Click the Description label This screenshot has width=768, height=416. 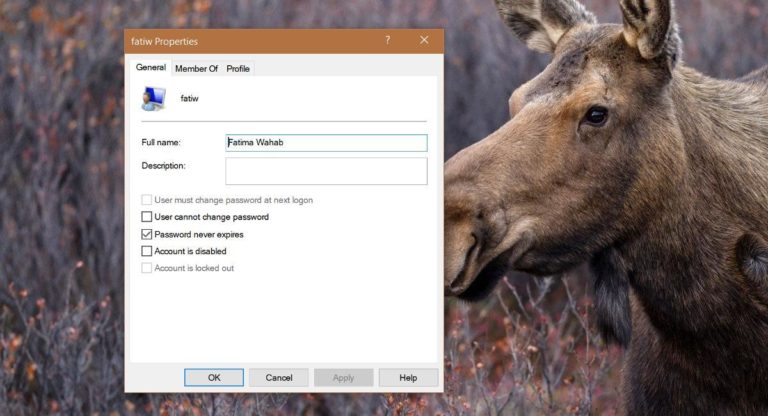pyautogui.click(x=164, y=166)
